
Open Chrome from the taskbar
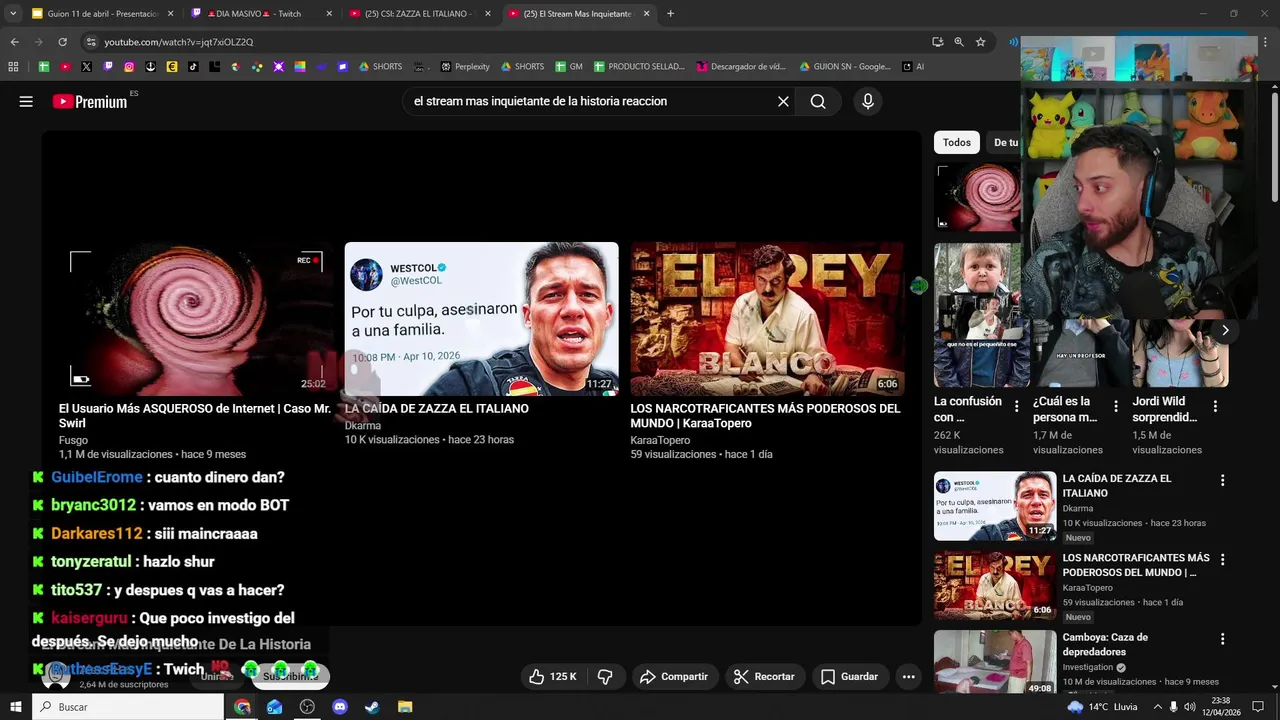pyautogui.click(x=242, y=707)
